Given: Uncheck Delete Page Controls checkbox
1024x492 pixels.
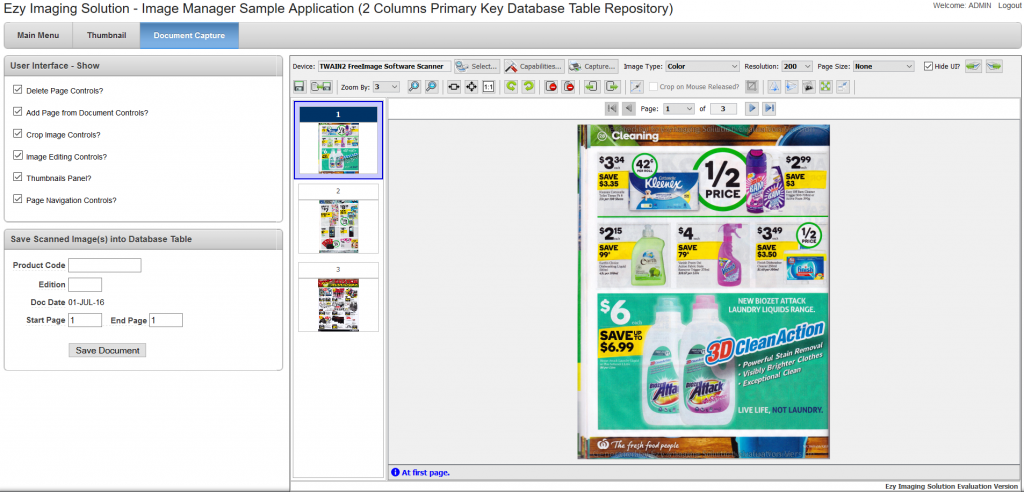Looking at the screenshot, I should (x=18, y=90).
